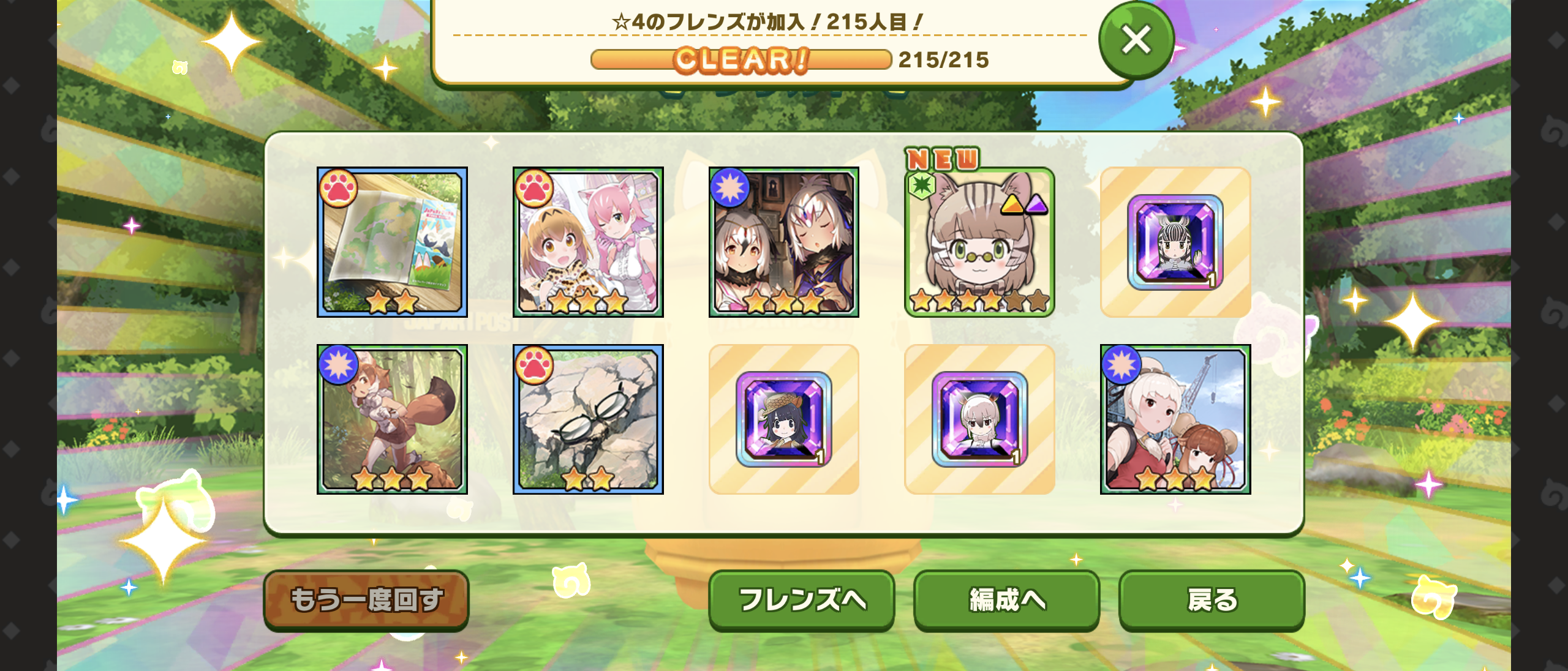The height and width of the screenshot is (671, 1568).
Task: Go to 編成へ formation screen
Action: coord(1007,599)
